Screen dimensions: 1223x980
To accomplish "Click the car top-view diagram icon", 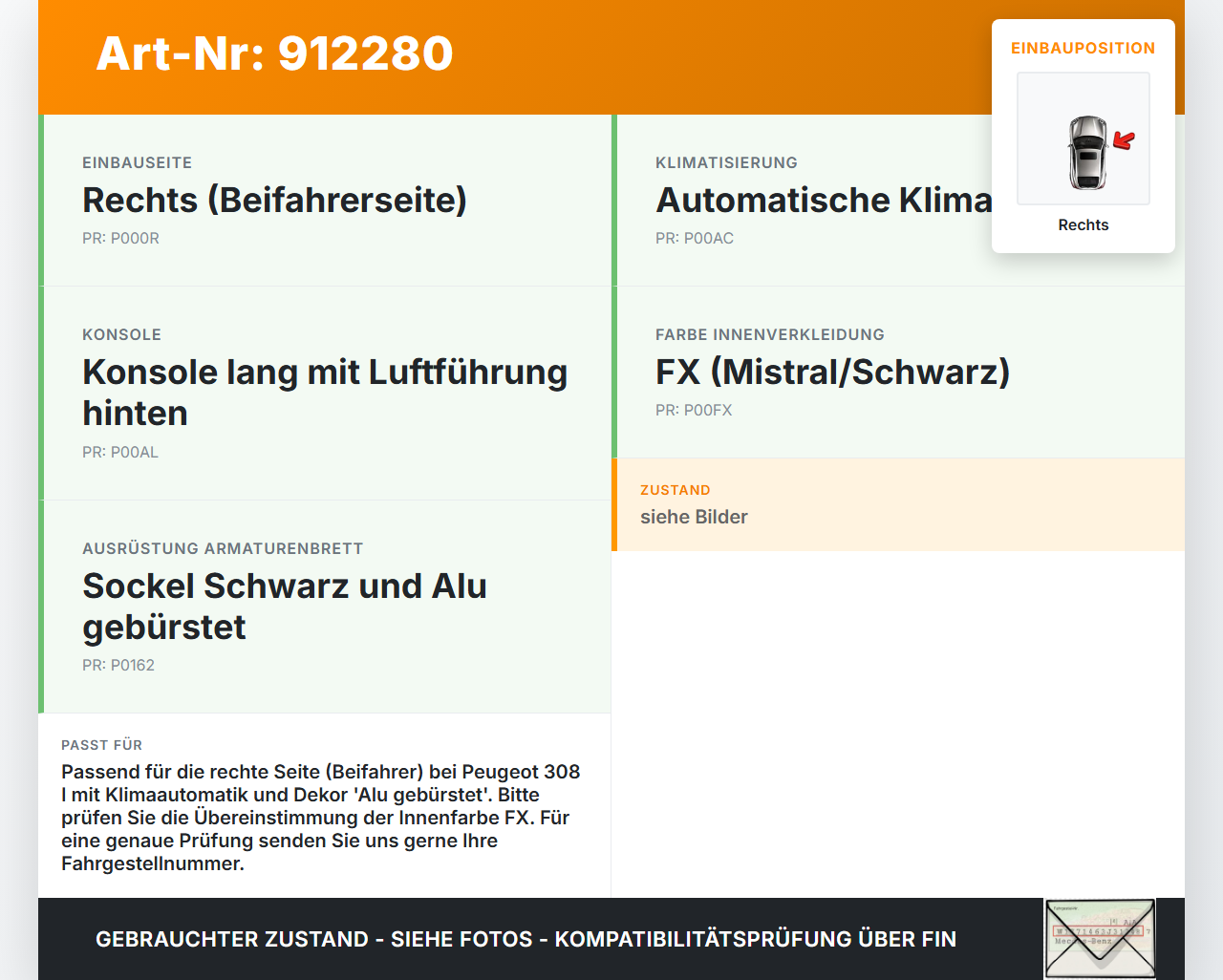I will (1083, 138).
